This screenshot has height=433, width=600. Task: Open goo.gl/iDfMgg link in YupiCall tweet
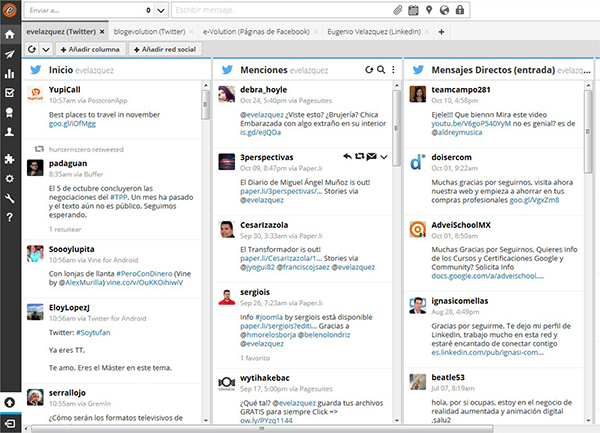(x=72, y=124)
